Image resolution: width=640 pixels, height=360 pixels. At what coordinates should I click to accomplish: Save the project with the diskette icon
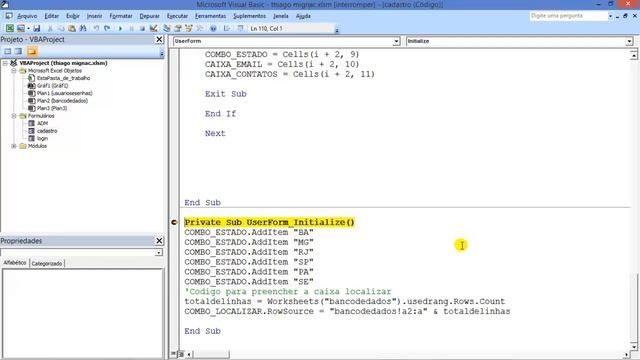pyautogui.click(x=37, y=29)
